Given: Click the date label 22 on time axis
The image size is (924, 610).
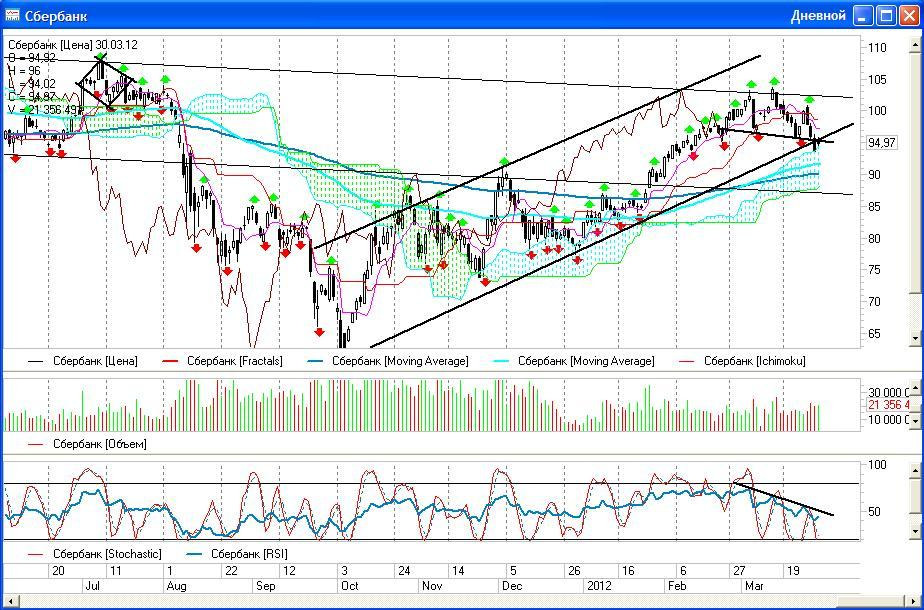Looking at the screenshot, I should (231, 571).
